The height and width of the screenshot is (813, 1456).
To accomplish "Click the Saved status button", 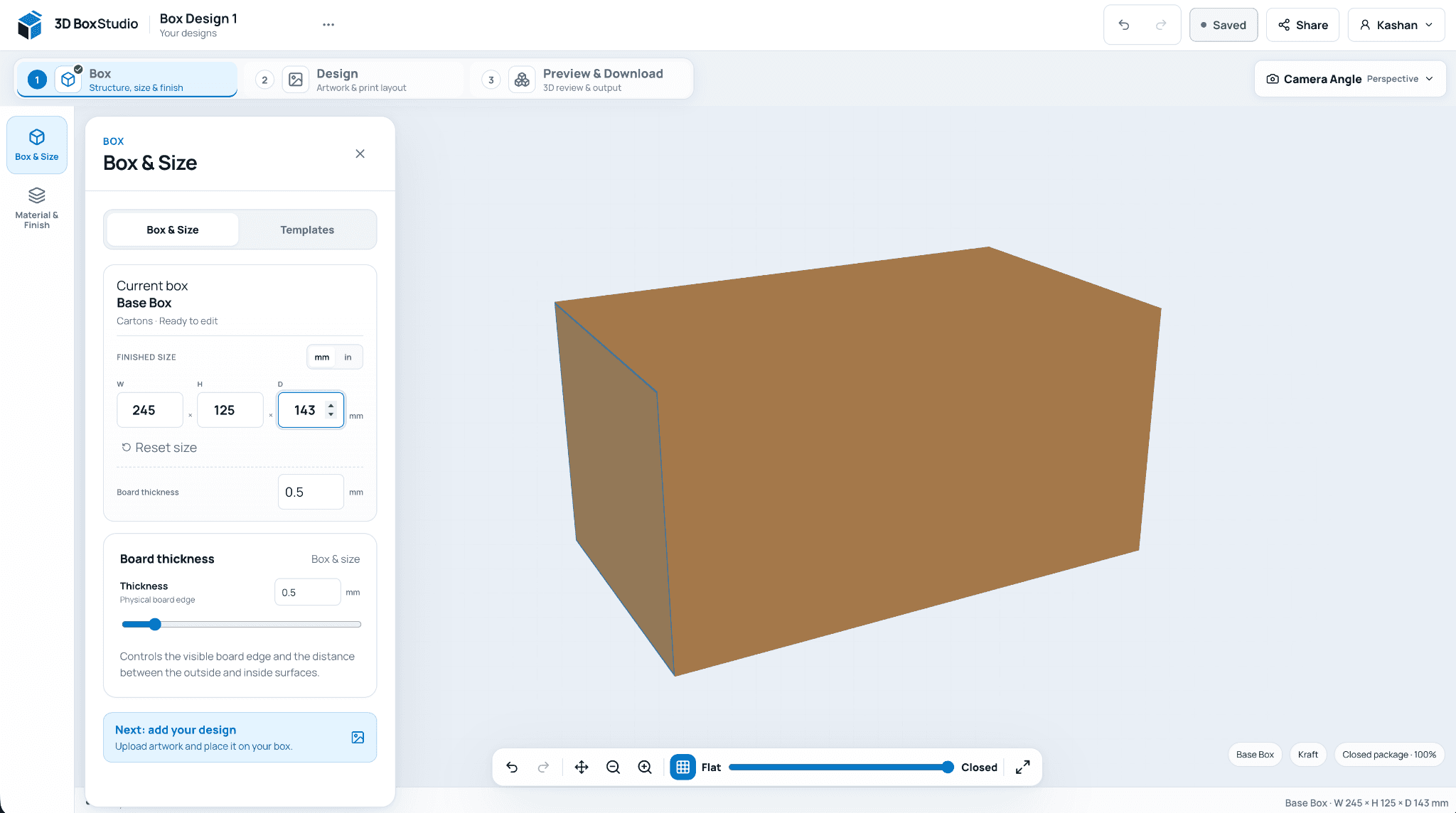I will 1224,25.
